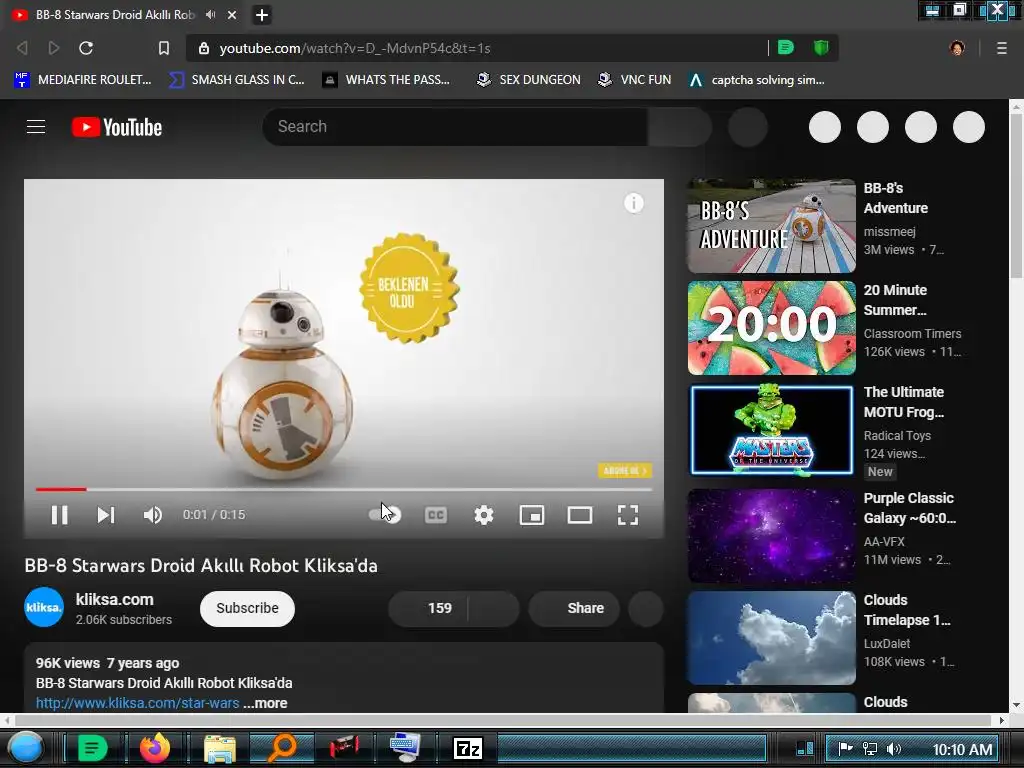Image resolution: width=1024 pixels, height=768 pixels.
Task: Open Clouds Timelapse video title
Action: click(x=906, y=610)
